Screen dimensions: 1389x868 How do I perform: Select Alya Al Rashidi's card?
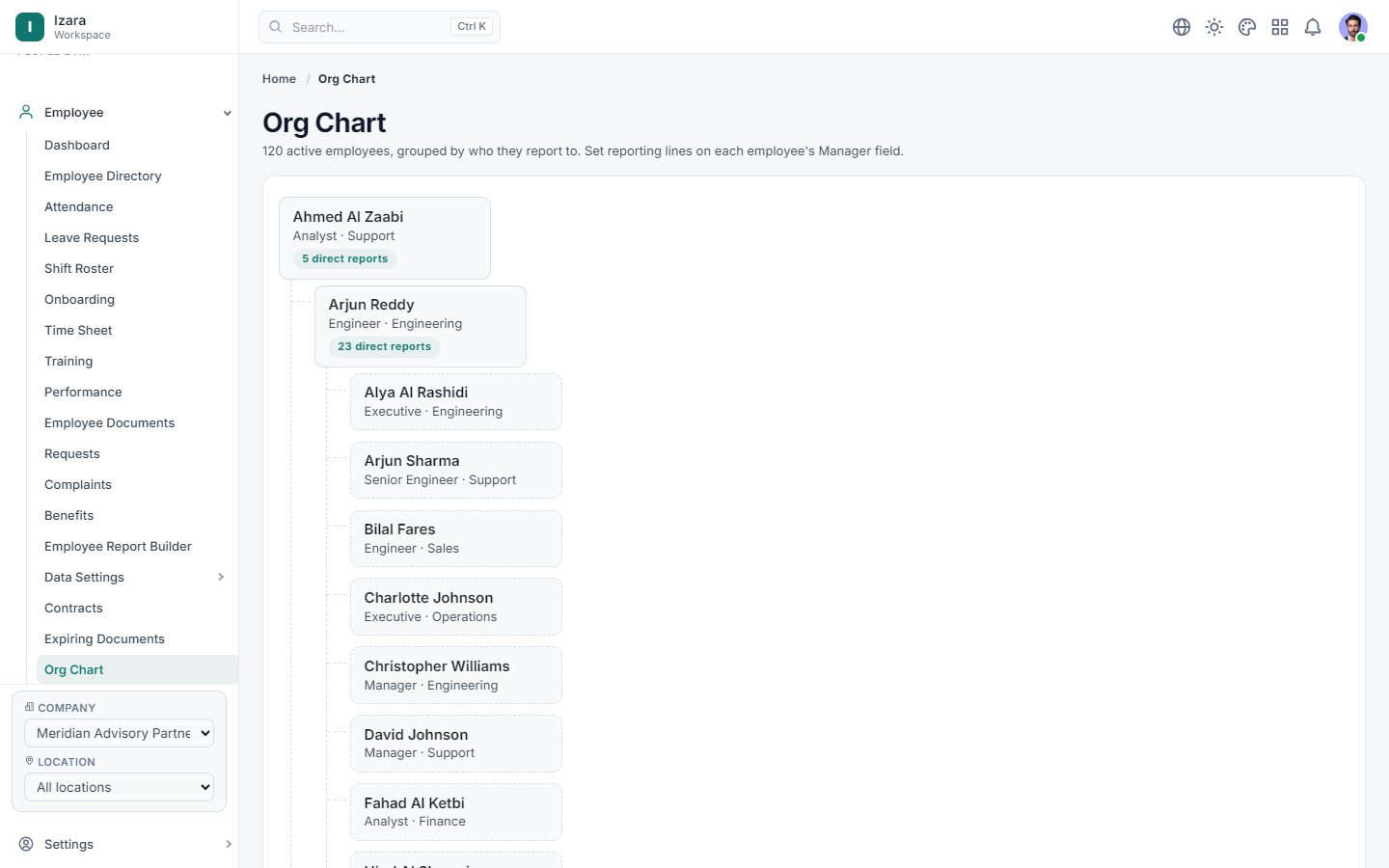456,401
